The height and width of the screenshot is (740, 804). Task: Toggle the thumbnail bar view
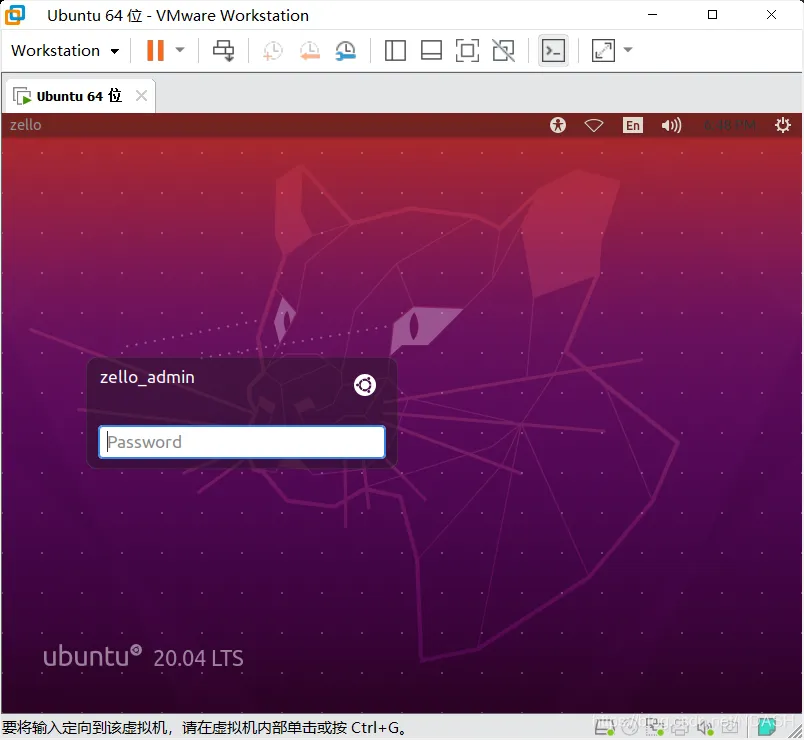click(x=431, y=50)
